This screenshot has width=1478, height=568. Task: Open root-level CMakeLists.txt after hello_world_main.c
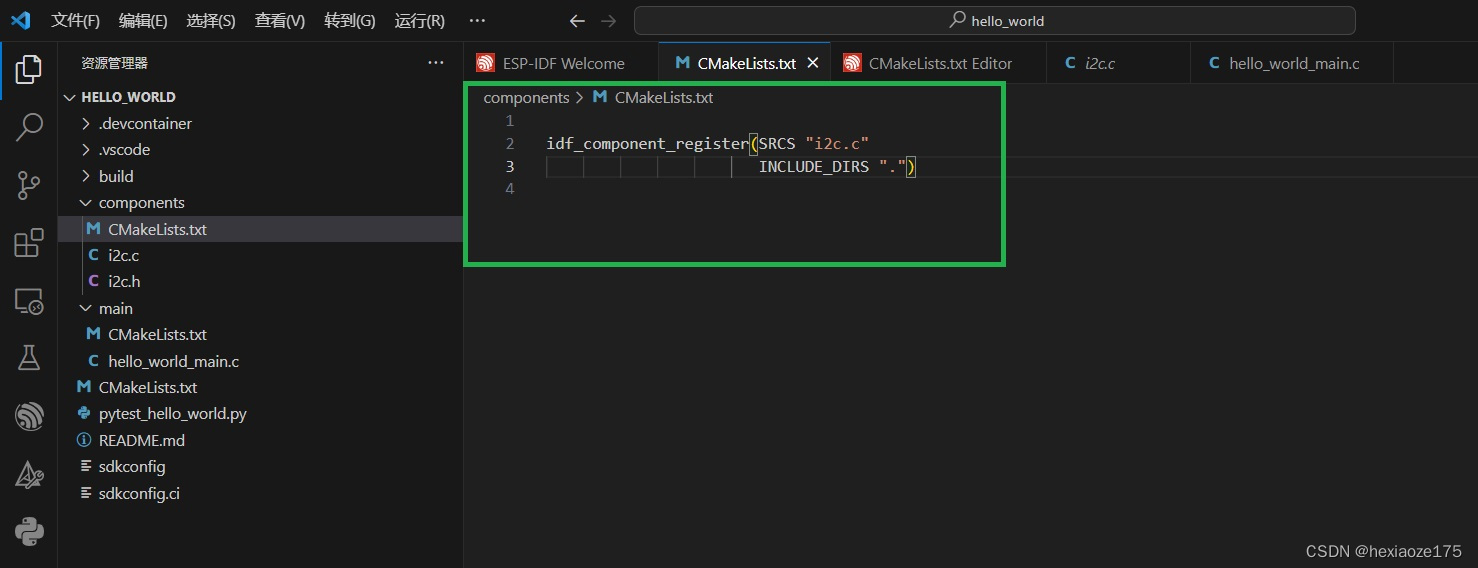click(260, 387)
